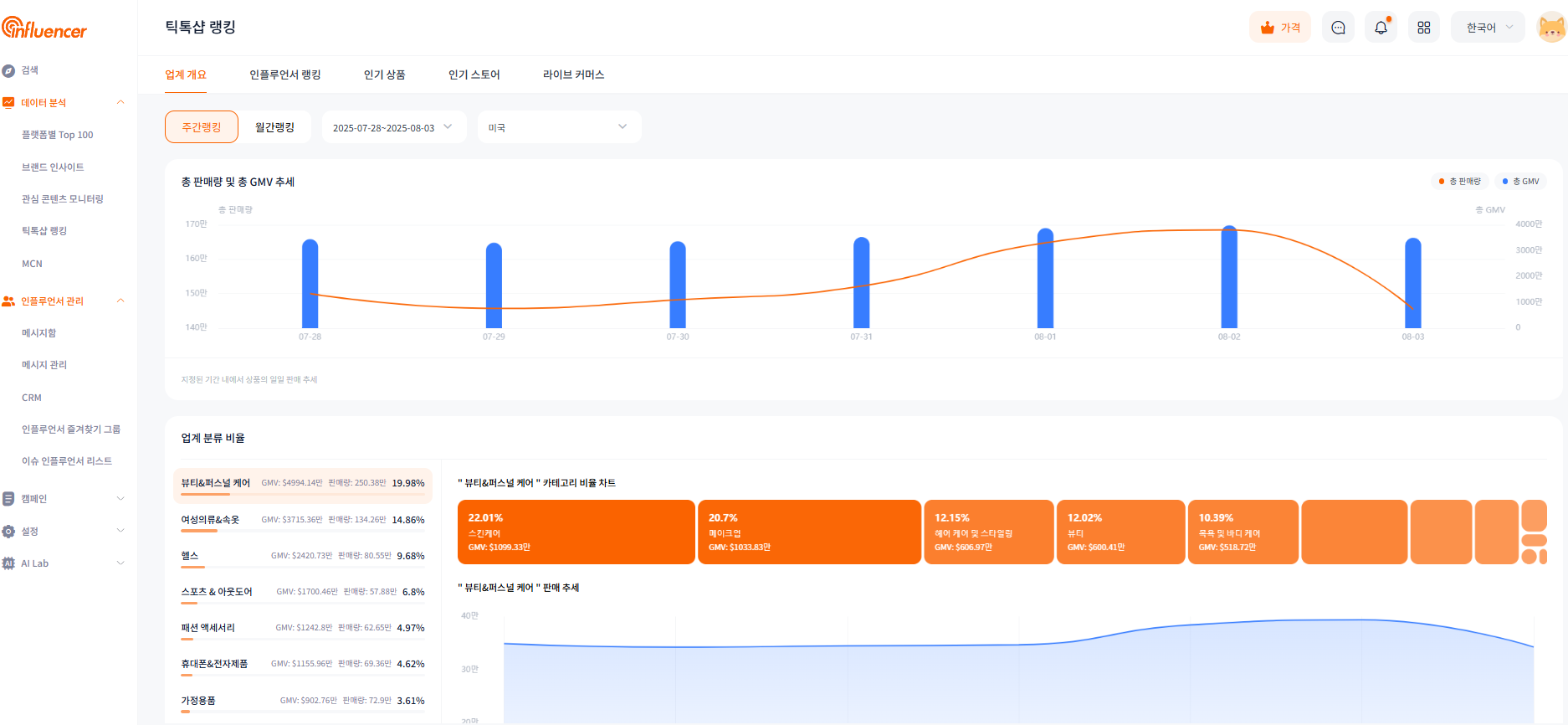Open the 미국 country dropdown
This screenshot has height=725, width=1568.
point(558,127)
